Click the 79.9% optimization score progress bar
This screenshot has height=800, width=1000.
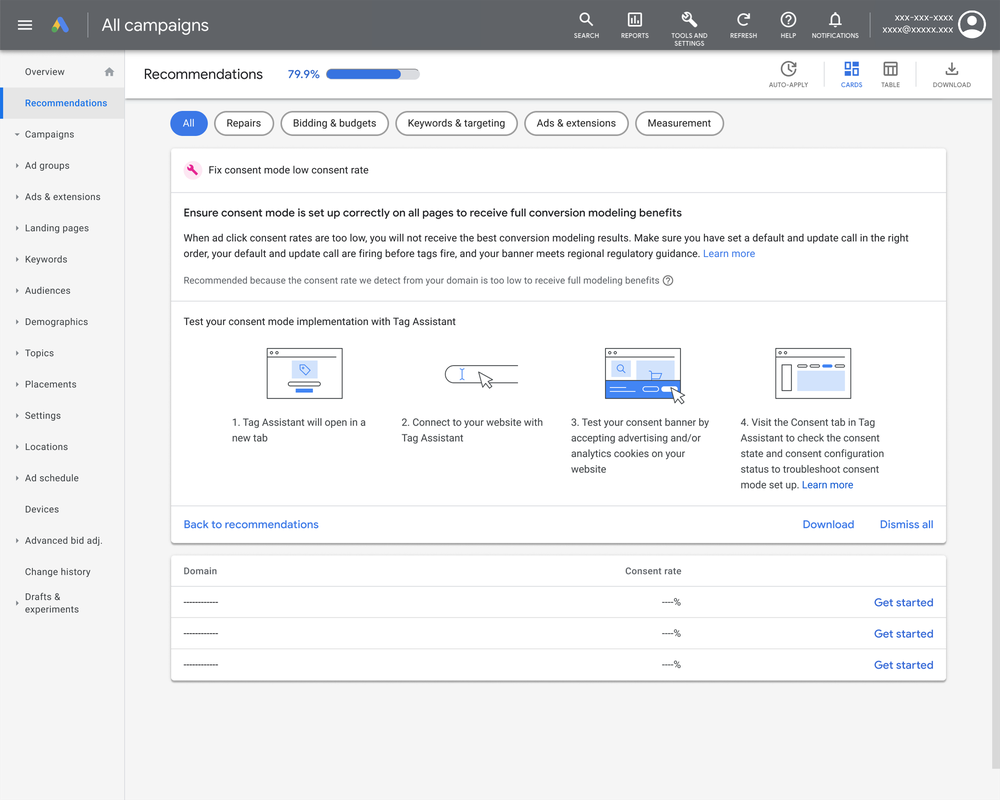point(372,73)
